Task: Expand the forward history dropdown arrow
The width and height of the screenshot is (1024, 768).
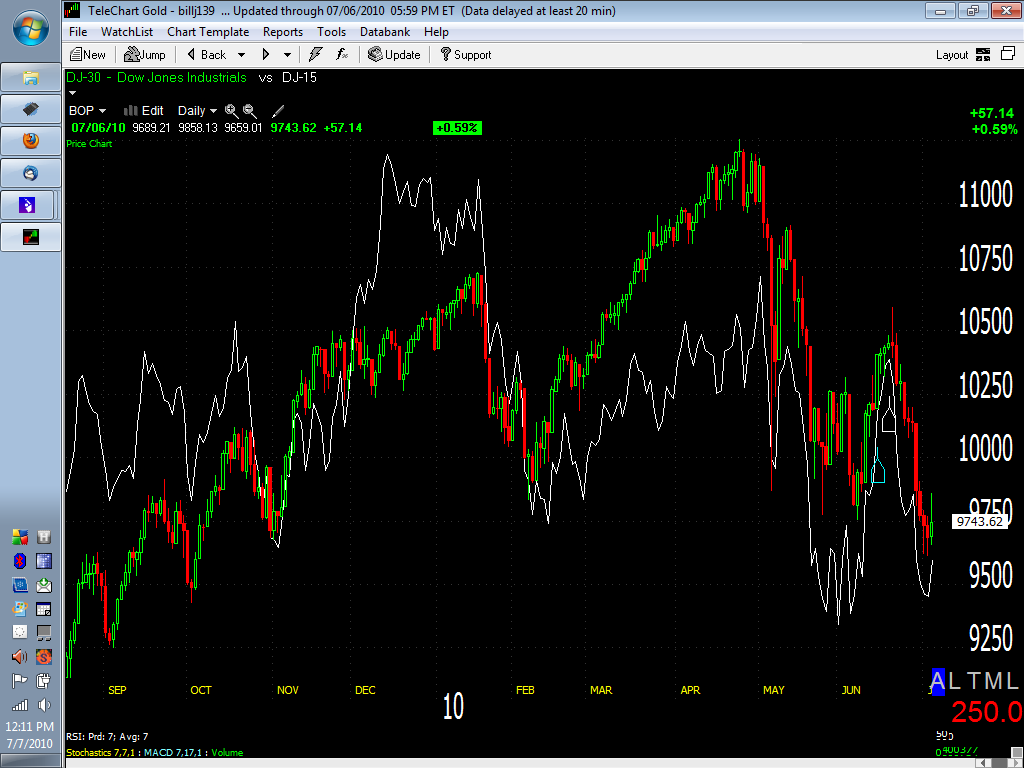Action: (x=287, y=56)
